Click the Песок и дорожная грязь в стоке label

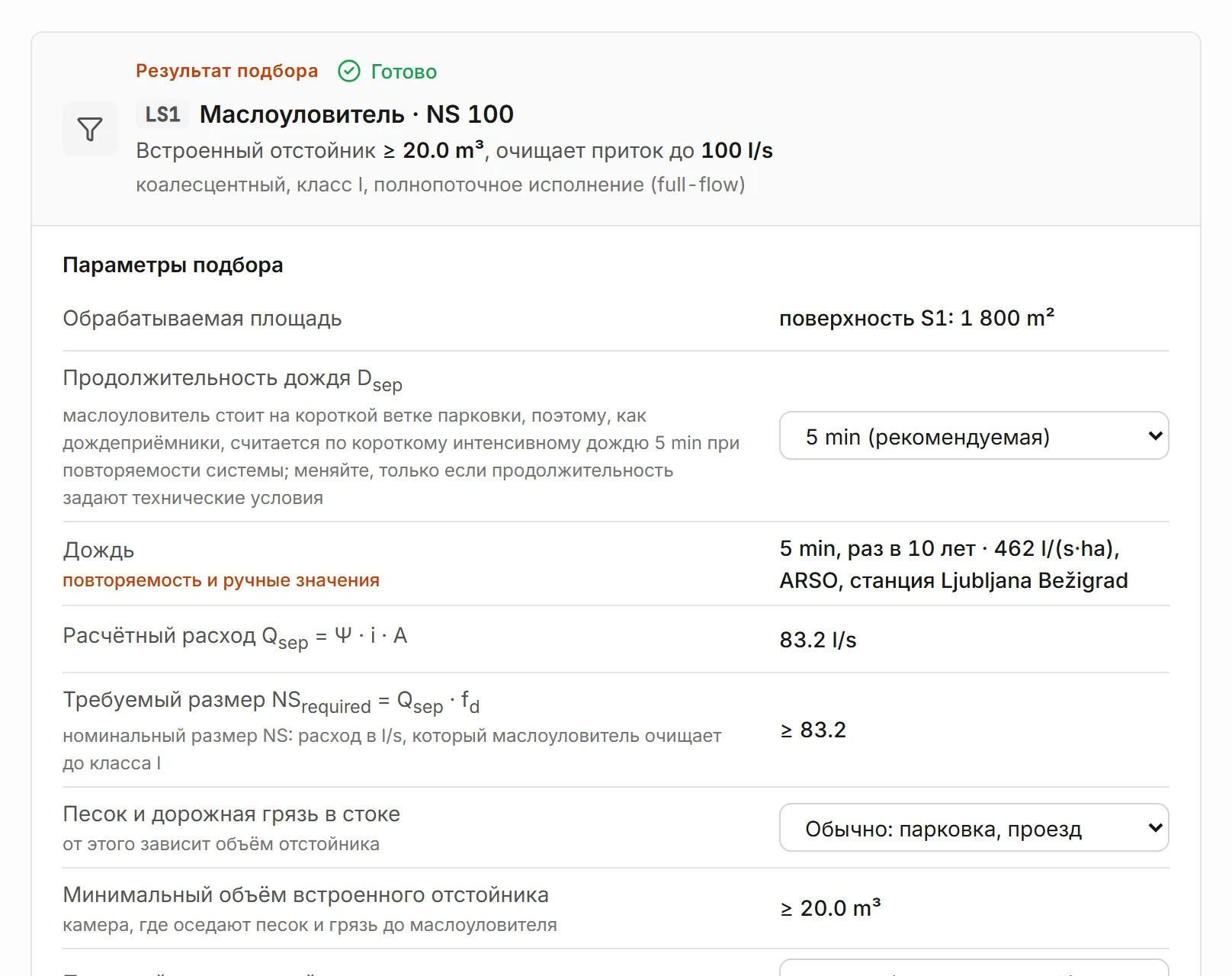231,814
